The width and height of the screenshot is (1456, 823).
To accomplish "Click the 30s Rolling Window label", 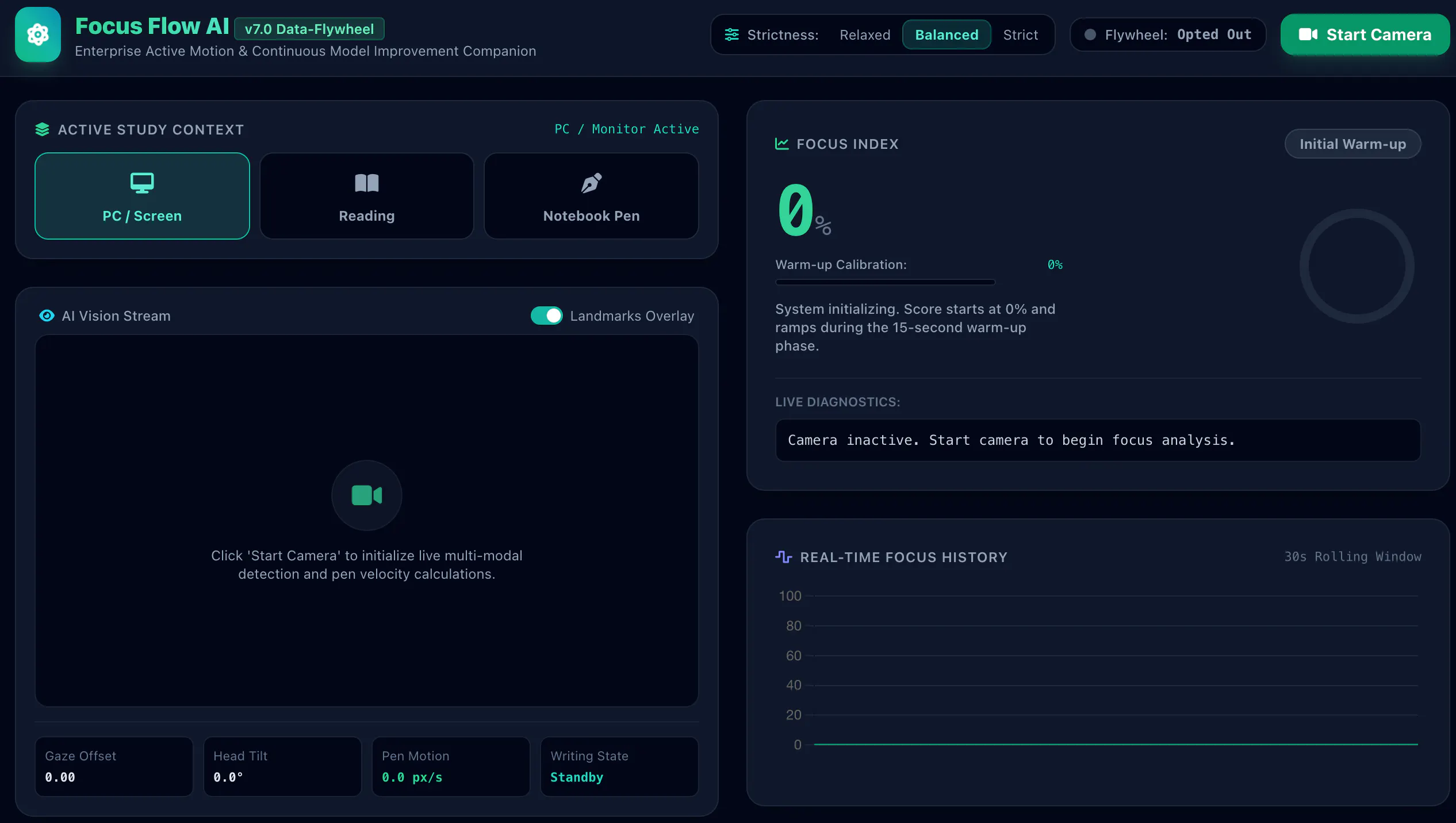I will pyautogui.click(x=1352, y=556).
